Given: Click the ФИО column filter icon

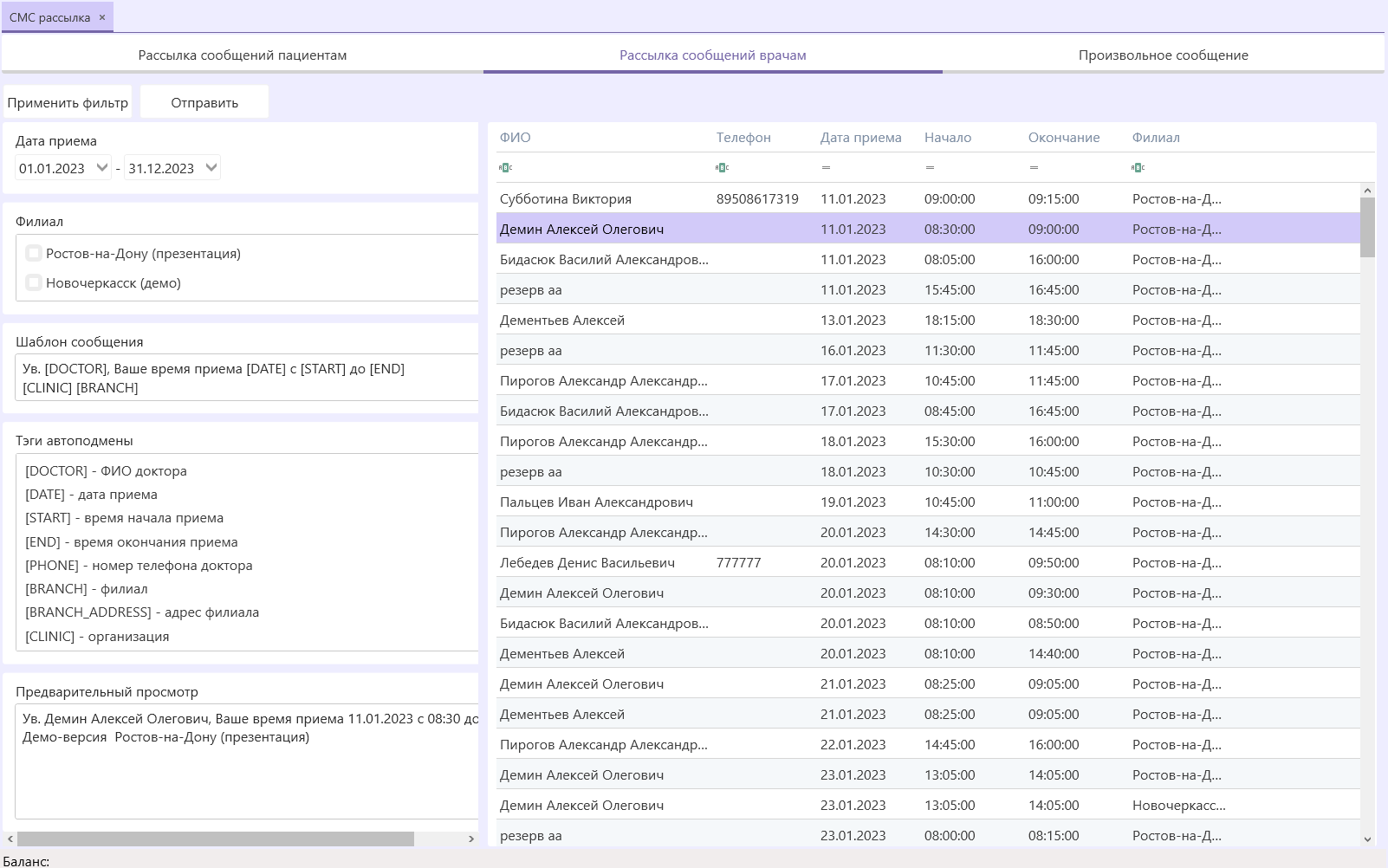Looking at the screenshot, I should [x=506, y=167].
